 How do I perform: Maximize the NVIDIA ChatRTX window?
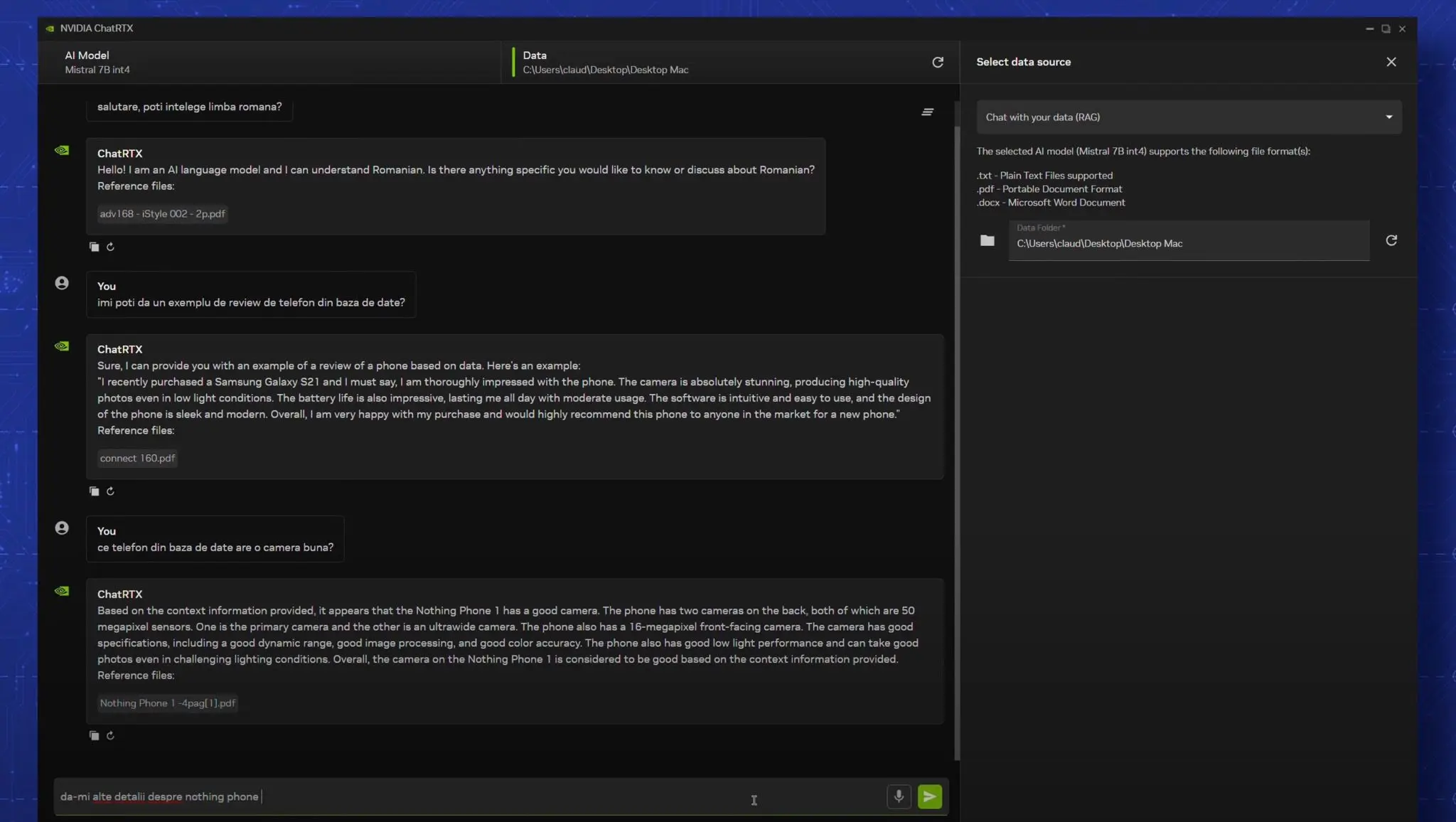1386,28
